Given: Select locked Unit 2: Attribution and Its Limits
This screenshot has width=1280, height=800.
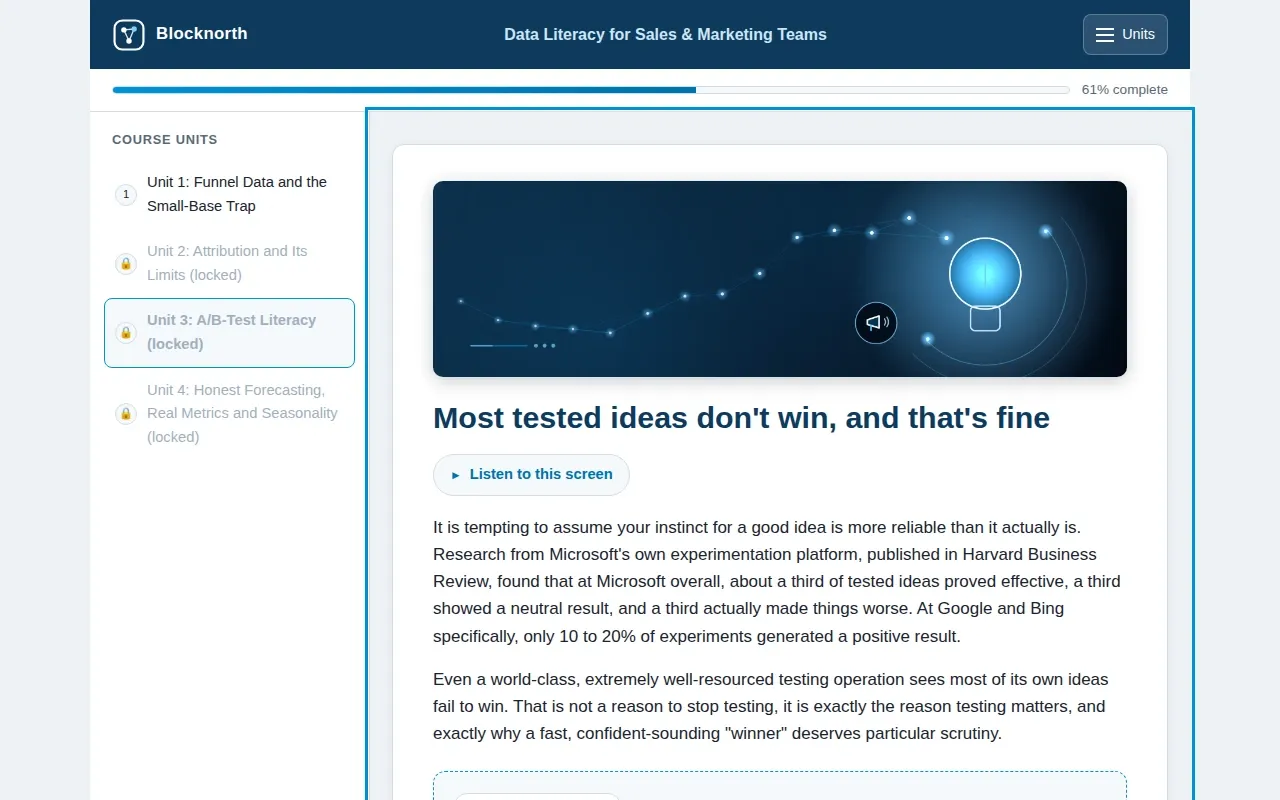Looking at the screenshot, I should pos(229,263).
